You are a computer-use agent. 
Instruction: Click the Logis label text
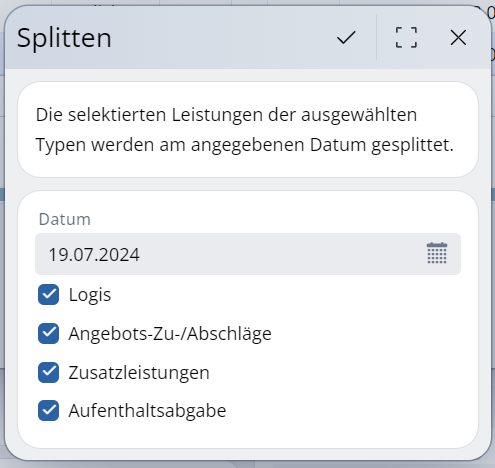pyautogui.click(x=90, y=295)
